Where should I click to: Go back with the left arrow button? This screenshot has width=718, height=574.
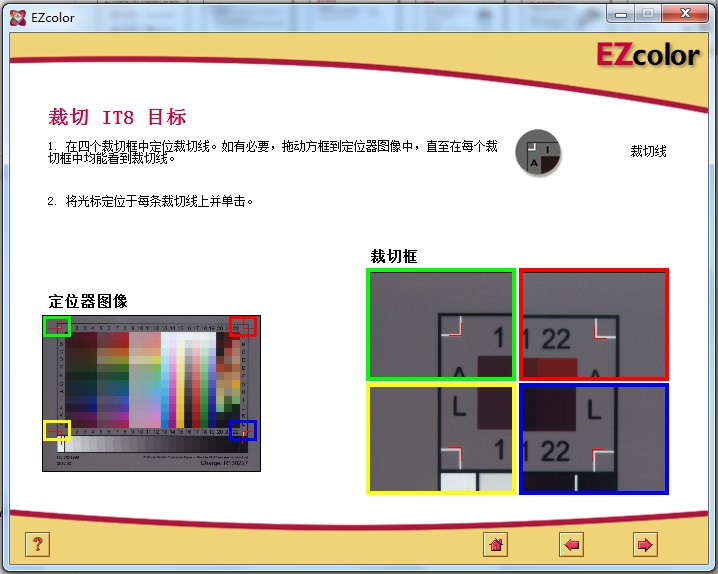571,544
